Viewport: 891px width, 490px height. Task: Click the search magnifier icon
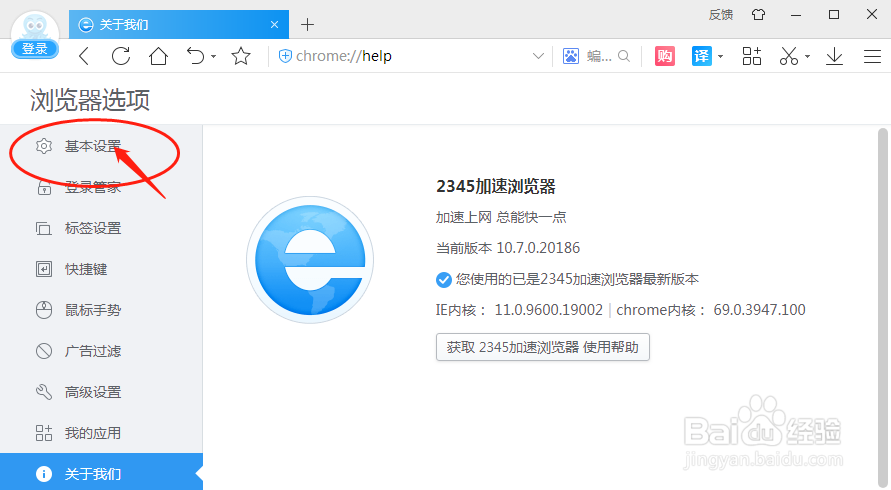(x=624, y=56)
